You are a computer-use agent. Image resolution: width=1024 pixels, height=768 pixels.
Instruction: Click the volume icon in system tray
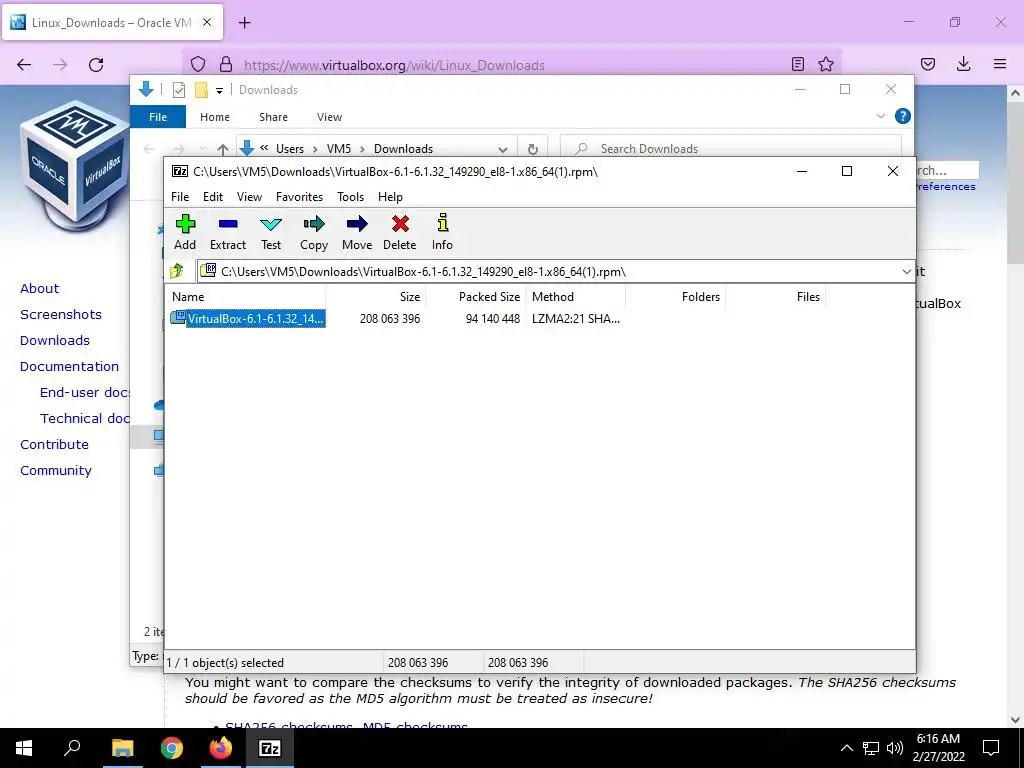coord(894,748)
